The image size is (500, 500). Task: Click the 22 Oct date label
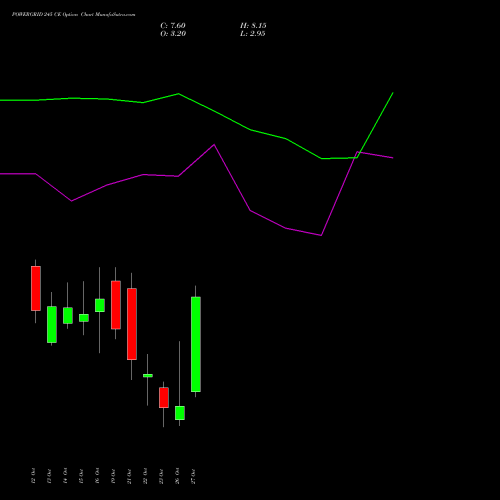(x=145, y=476)
